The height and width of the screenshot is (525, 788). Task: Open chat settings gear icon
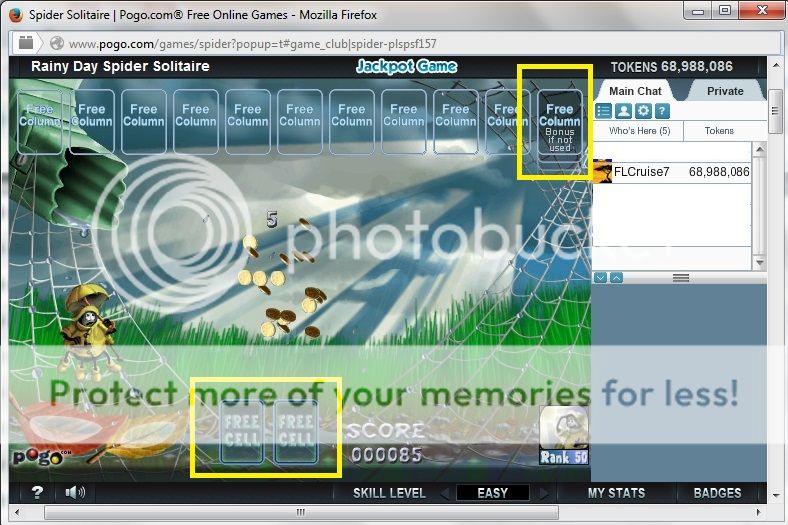pos(643,111)
